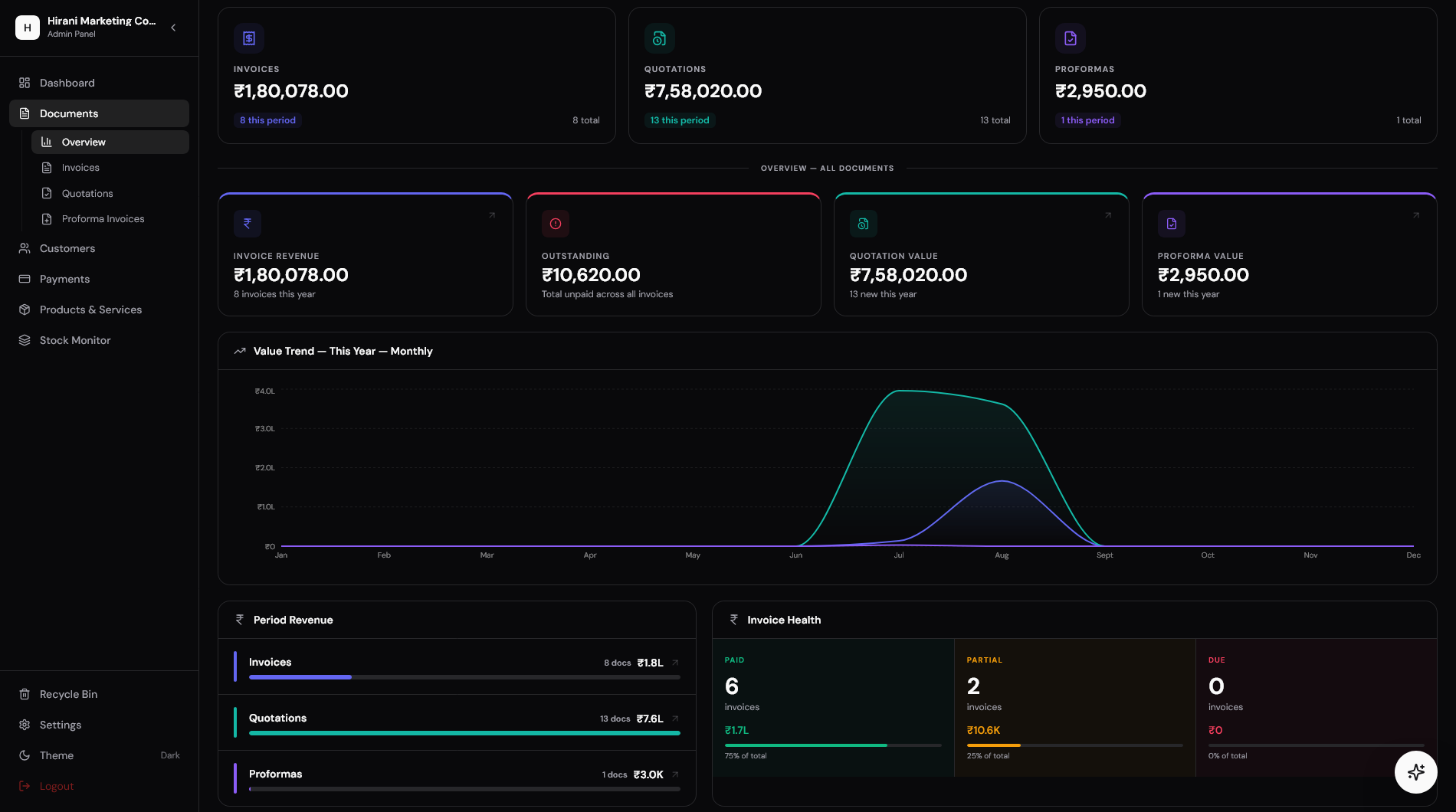Image resolution: width=1456 pixels, height=812 pixels.
Task: Open the Overview sub-item
Action: [110, 142]
